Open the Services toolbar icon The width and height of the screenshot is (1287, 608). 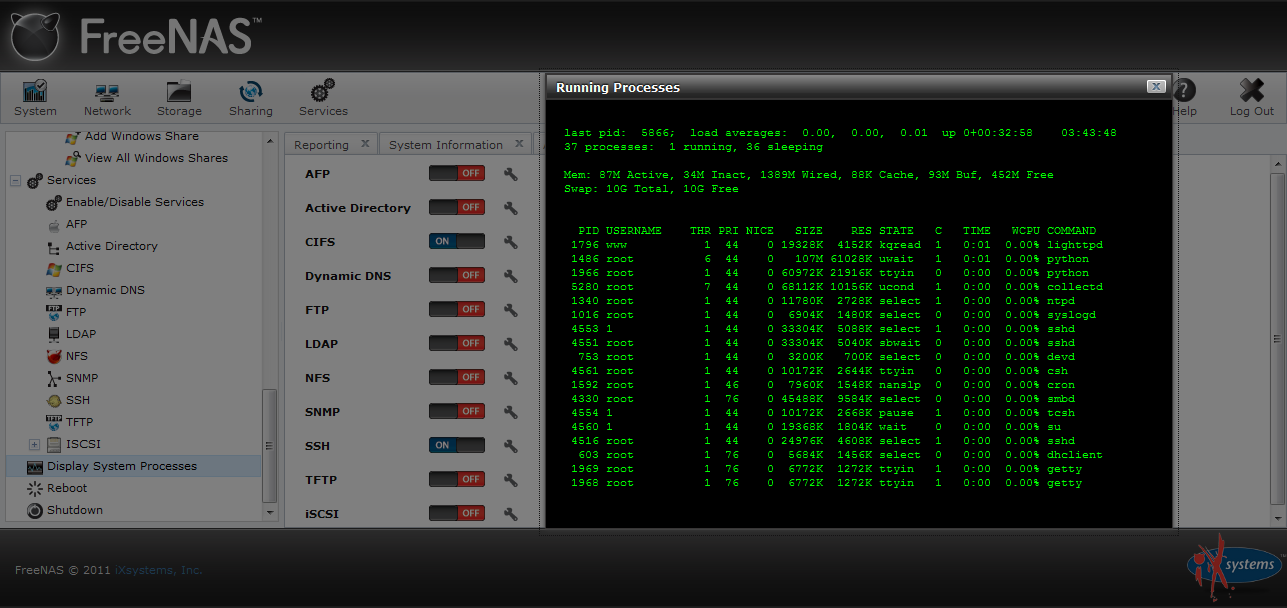pyautogui.click(x=323, y=98)
